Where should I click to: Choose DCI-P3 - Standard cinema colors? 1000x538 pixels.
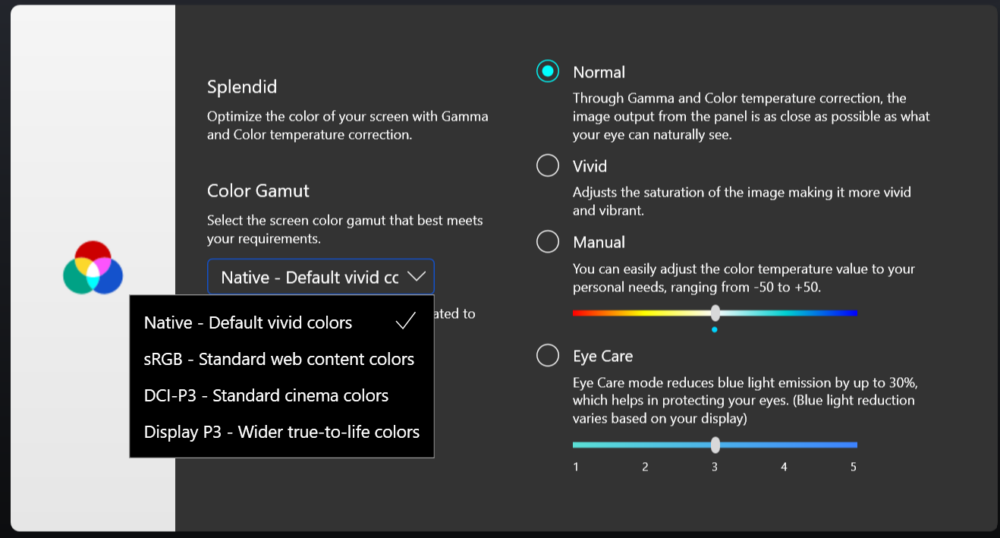coord(266,395)
